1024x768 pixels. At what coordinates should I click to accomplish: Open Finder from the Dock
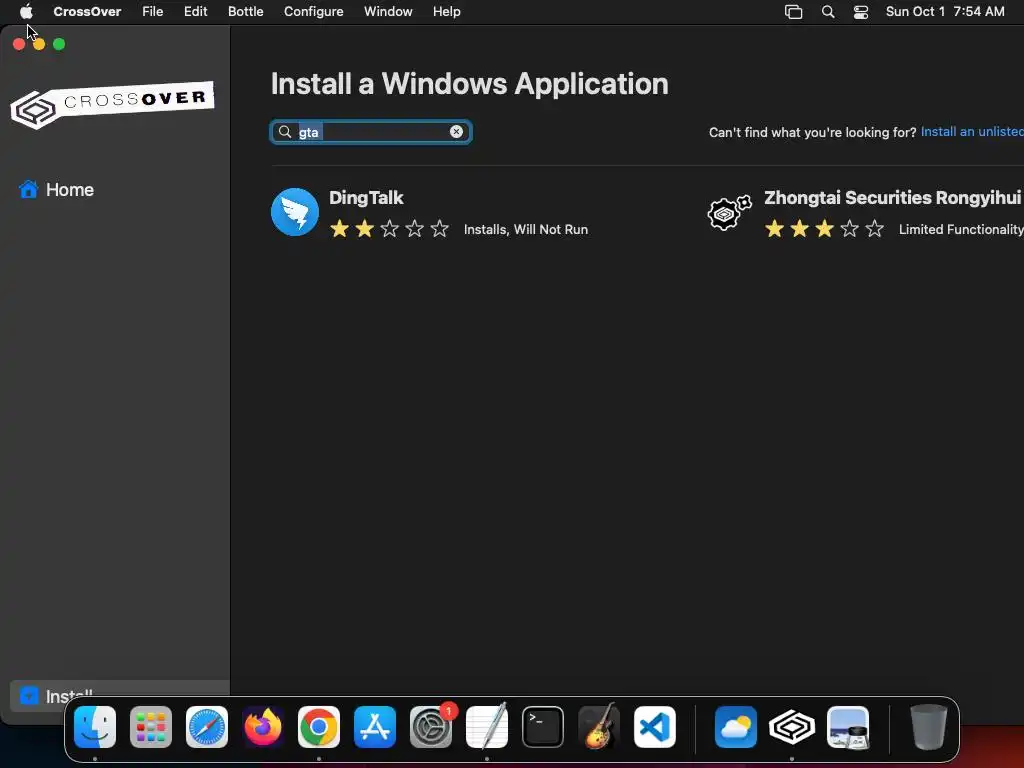(x=95, y=727)
